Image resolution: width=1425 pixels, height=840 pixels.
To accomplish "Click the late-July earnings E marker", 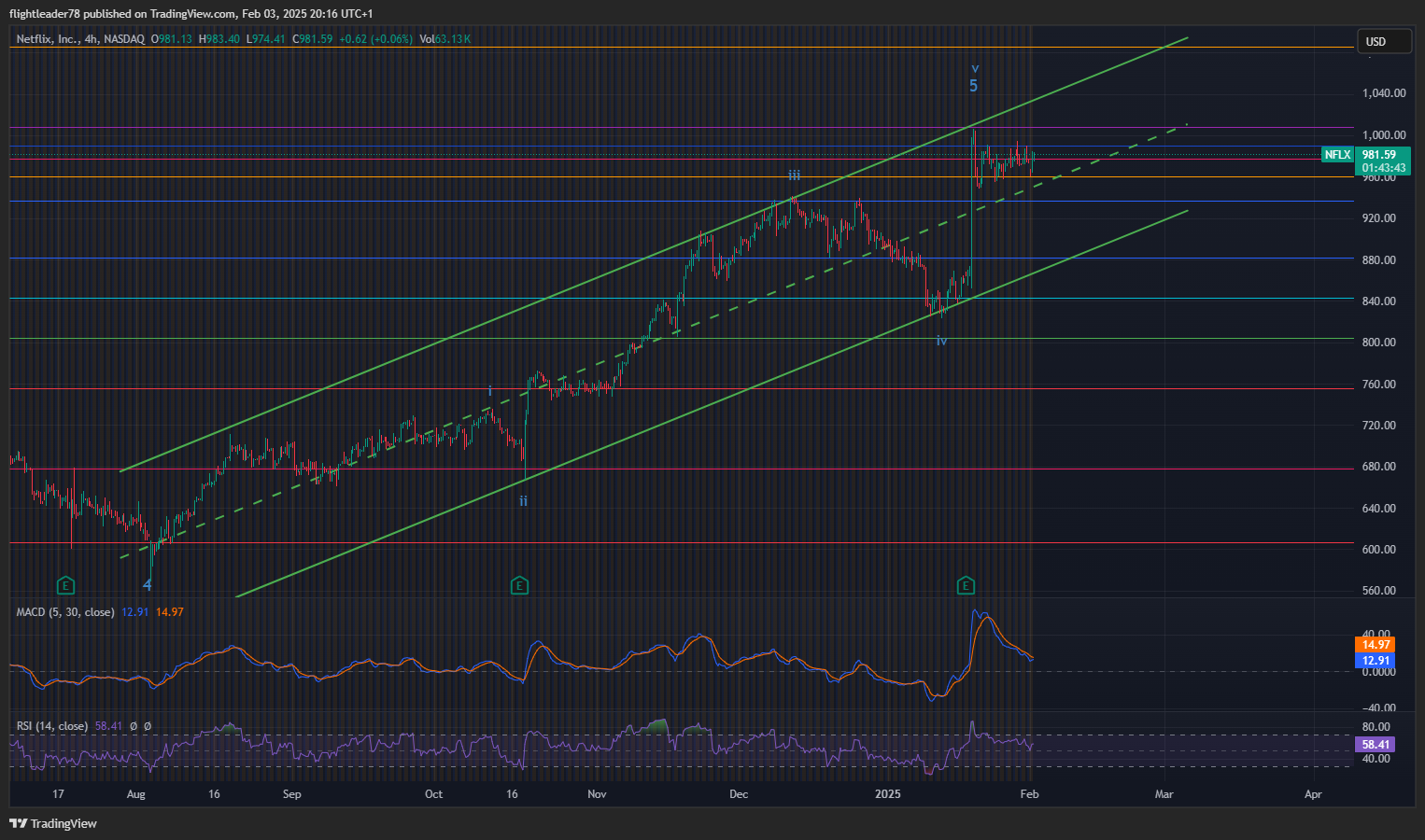I will click(65, 586).
